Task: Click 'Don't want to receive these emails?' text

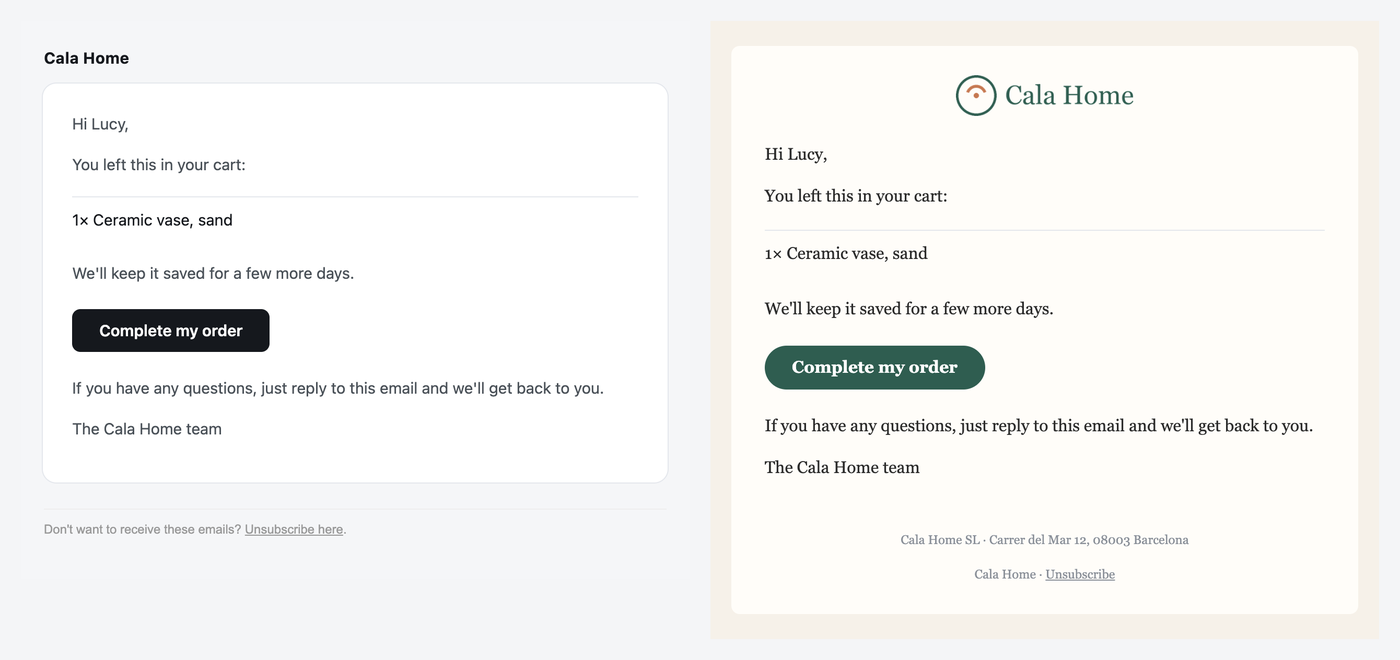Action: [x=142, y=529]
